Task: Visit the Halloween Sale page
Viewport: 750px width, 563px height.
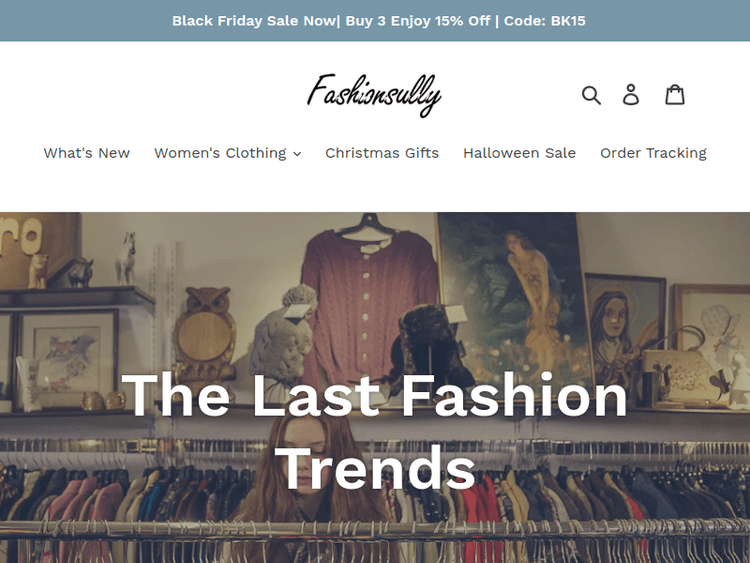Action: (x=519, y=153)
